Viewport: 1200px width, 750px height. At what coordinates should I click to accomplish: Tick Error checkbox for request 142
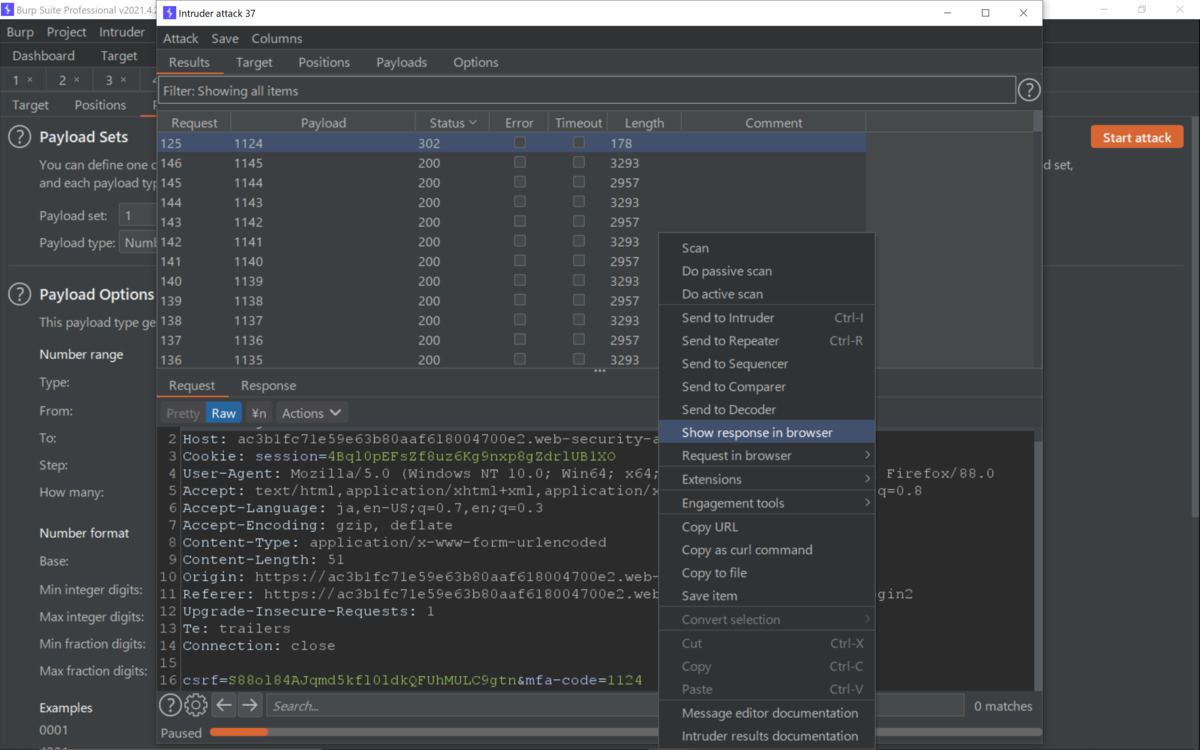[x=519, y=241]
